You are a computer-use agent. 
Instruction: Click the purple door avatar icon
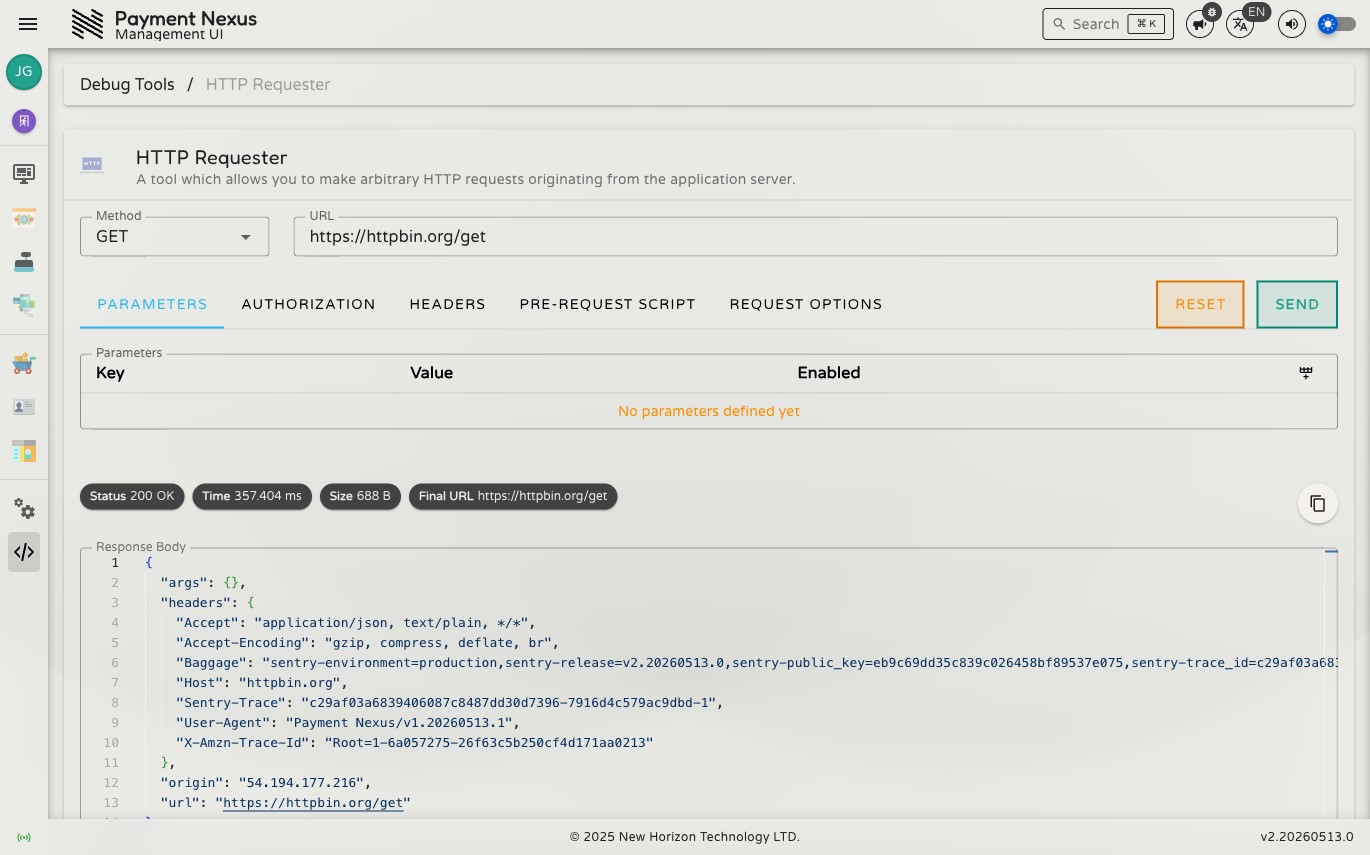click(24, 121)
